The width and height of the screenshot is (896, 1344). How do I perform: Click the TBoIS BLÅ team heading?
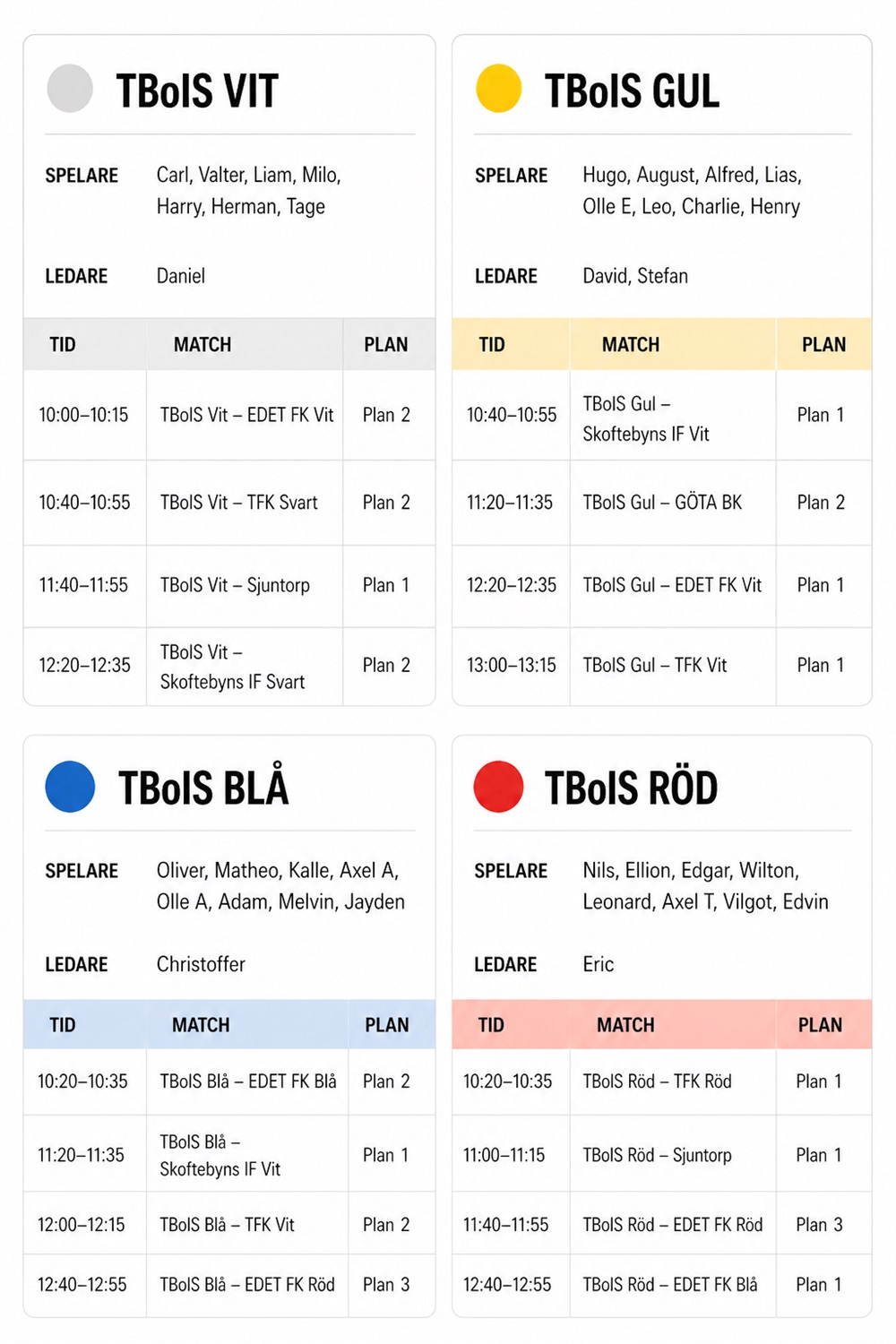pyautogui.click(x=203, y=788)
